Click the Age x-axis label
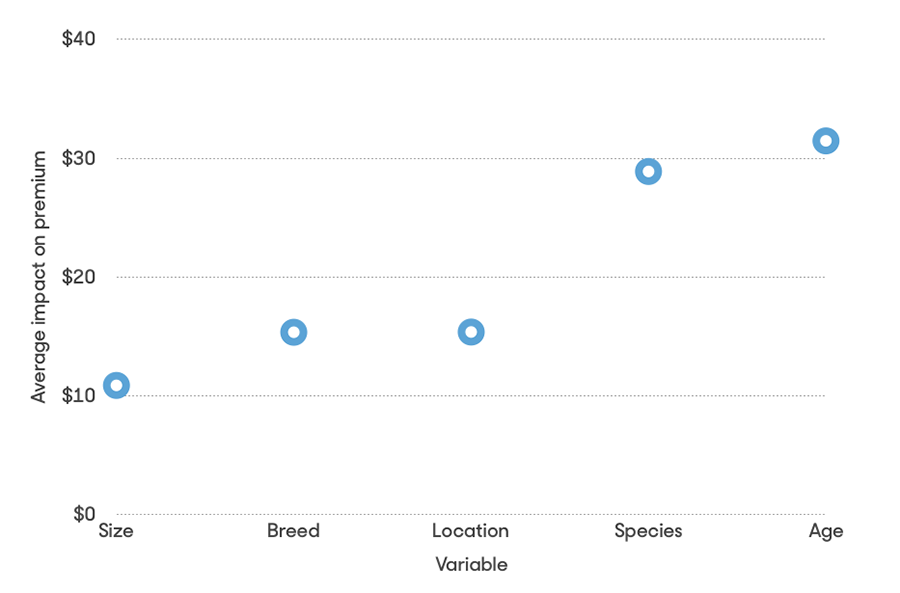 coord(825,531)
